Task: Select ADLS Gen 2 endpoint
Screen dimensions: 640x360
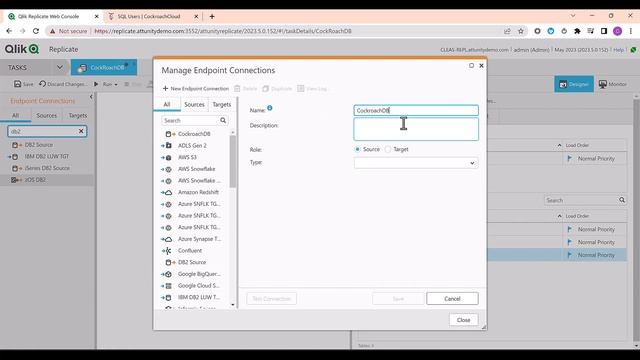Action: click(192, 146)
